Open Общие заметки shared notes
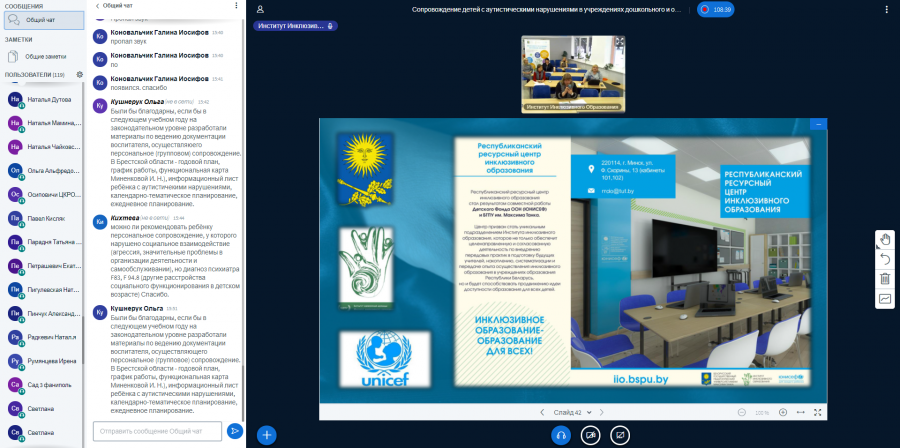Viewport: 900px width, 448px height. point(44,57)
